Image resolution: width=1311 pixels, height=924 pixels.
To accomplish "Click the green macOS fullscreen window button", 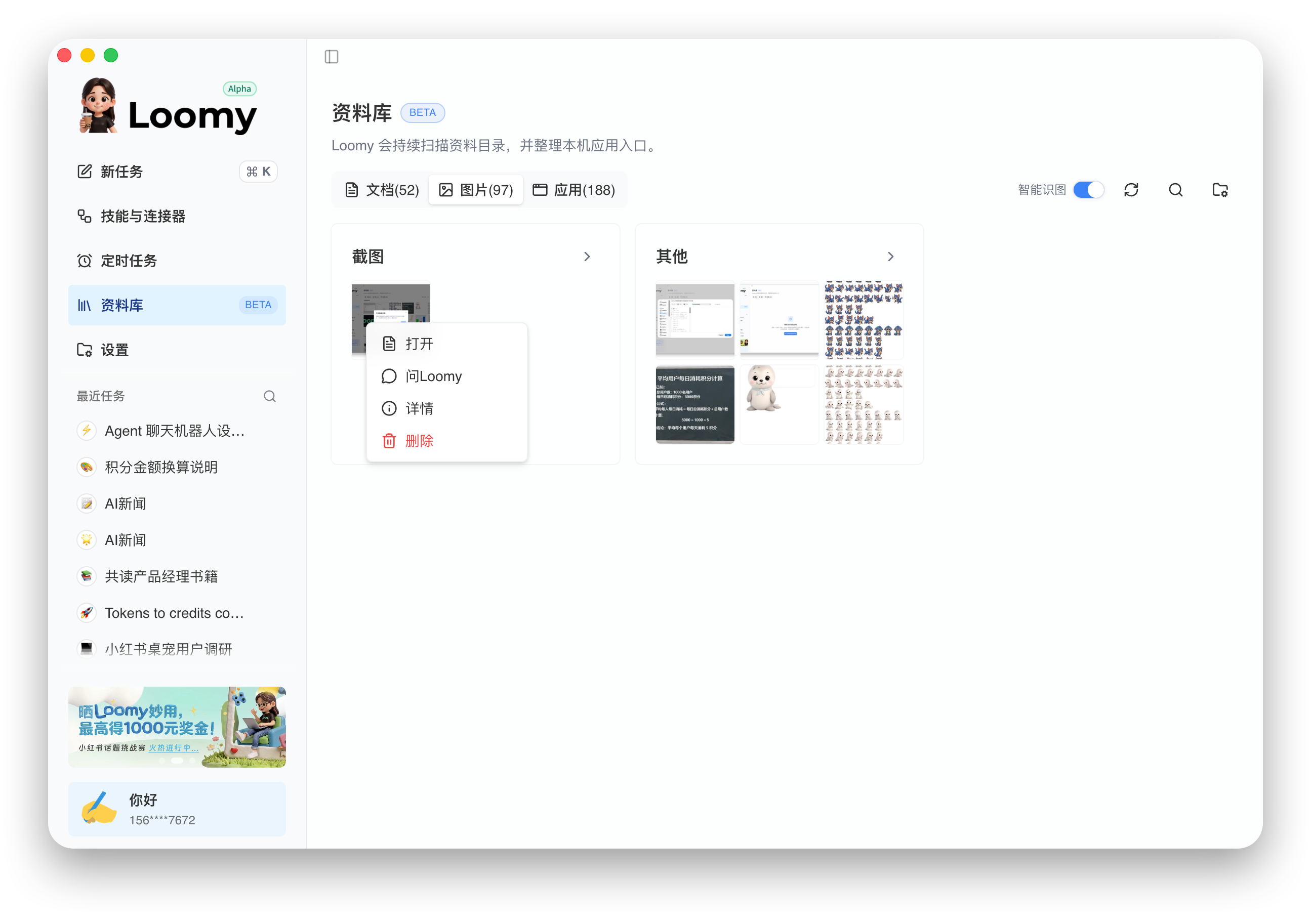I will point(111,55).
